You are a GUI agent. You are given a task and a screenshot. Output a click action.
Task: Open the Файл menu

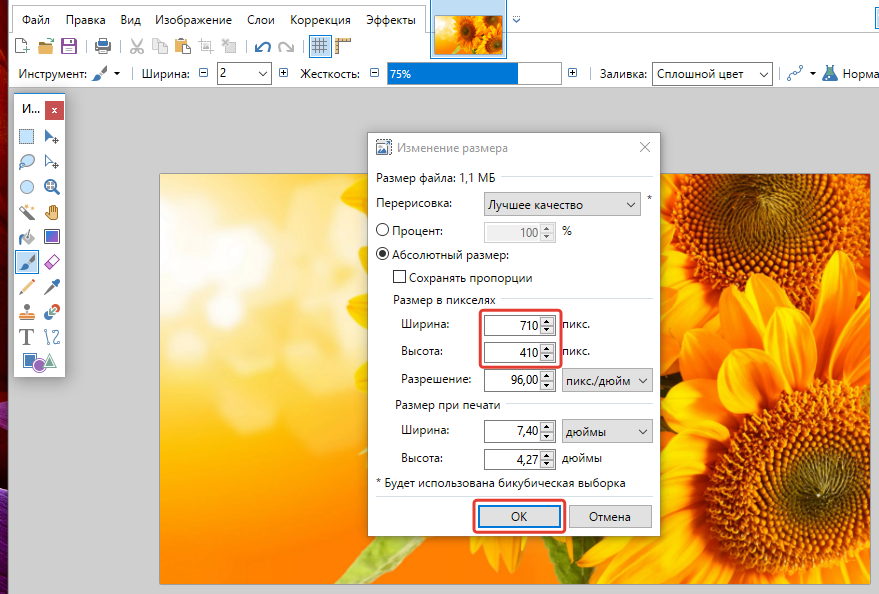tap(36, 20)
